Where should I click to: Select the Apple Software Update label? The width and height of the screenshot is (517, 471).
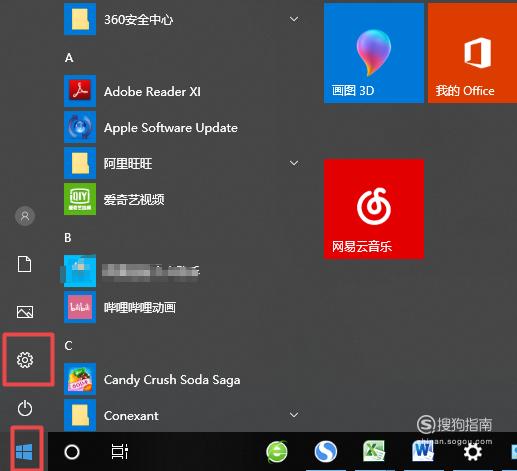click(x=171, y=128)
